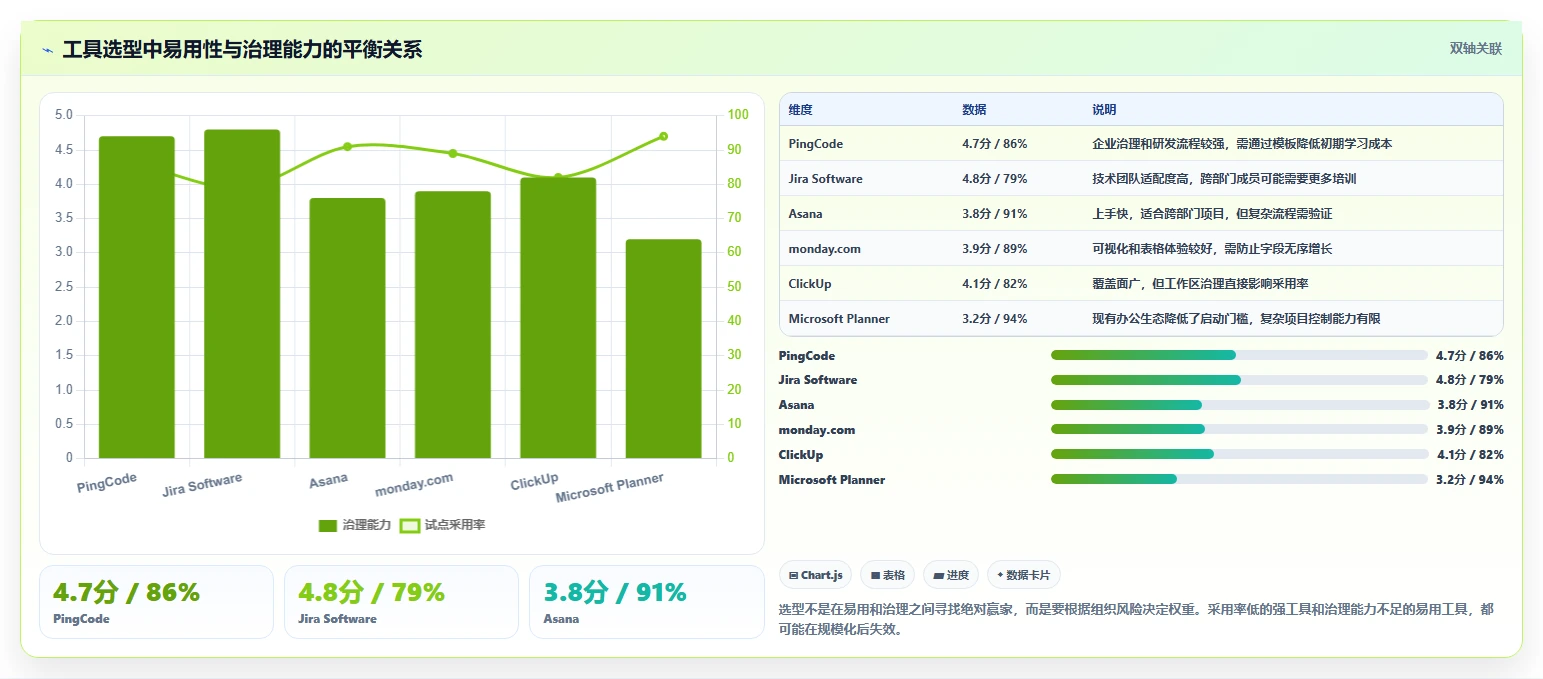This screenshot has height=679, width=1543.
Task: Click the line data point above Microsoft Planner bar
Action: tap(663, 136)
